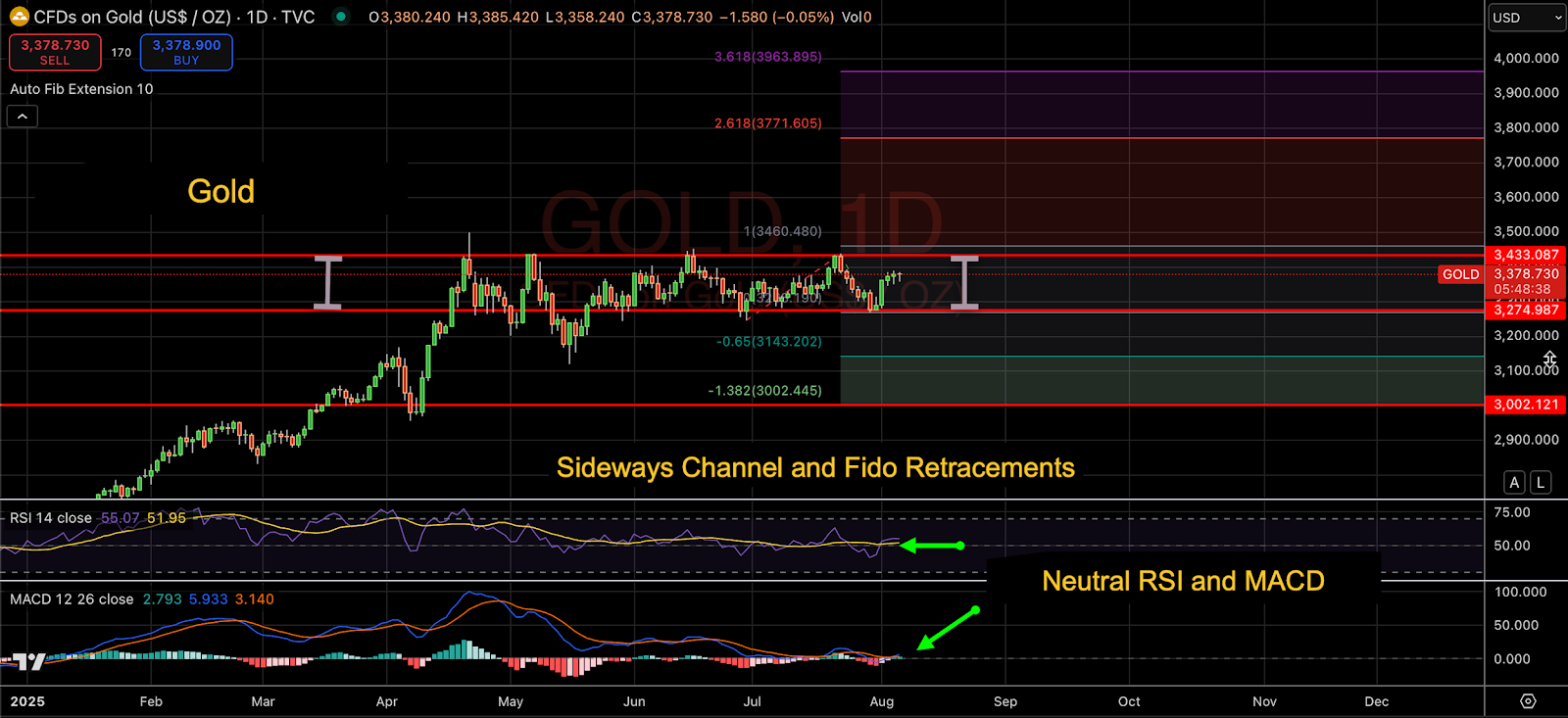Image resolution: width=1568 pixels, height=718 pixels.
Task: Click the 3,002.121 red price label
Action: [1526, 405]
